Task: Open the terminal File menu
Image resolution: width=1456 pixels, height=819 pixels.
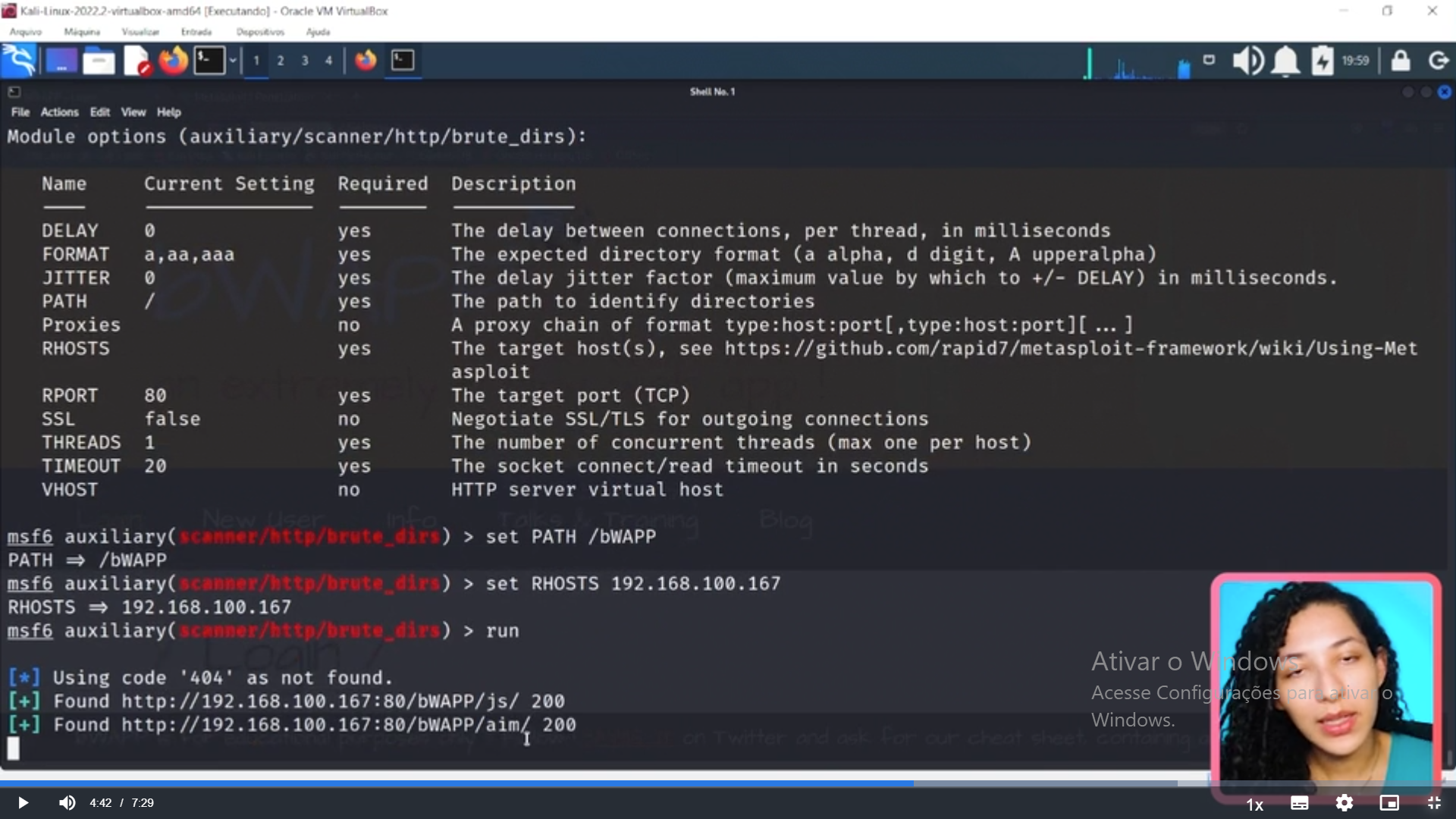Action: click(20, 112)
